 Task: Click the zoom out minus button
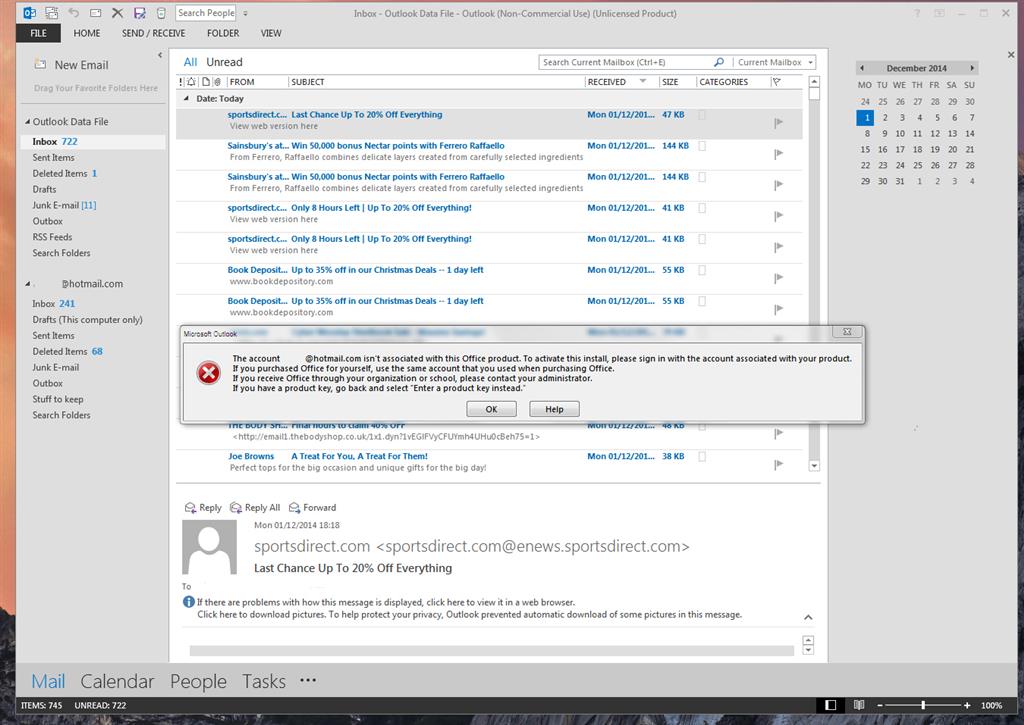[880, 705]
